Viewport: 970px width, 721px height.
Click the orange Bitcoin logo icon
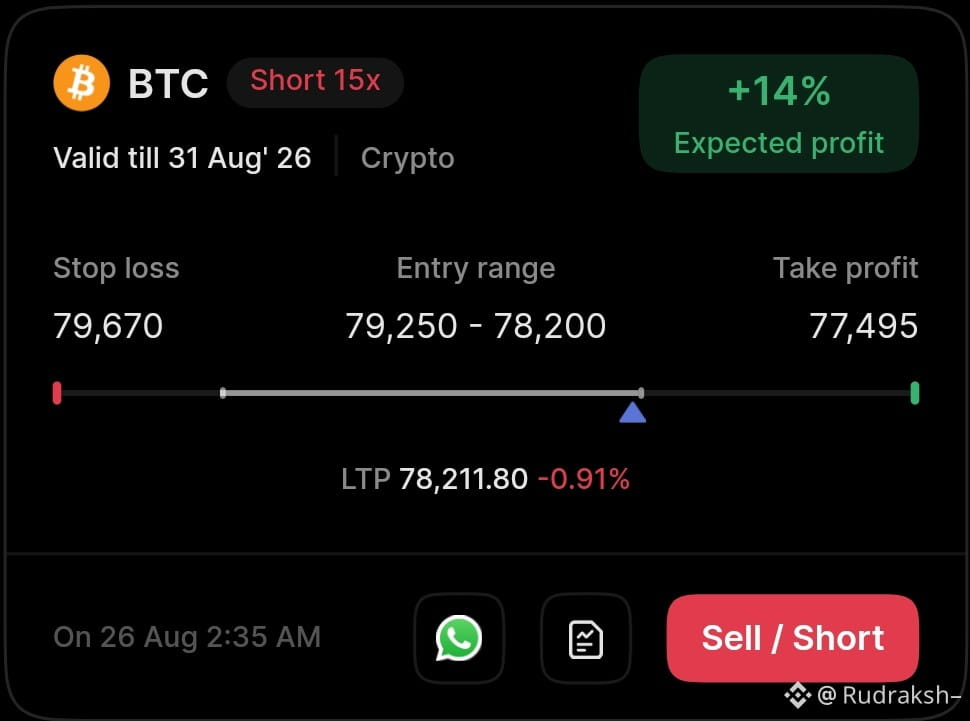[x=82, y=83]
